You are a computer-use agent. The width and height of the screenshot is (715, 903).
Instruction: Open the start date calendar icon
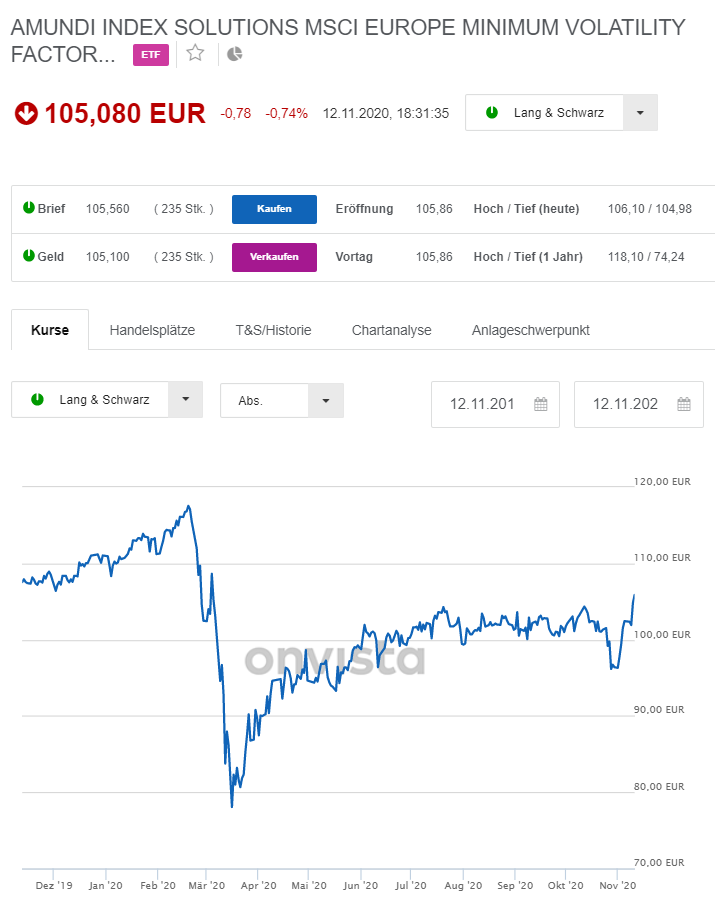541,404
